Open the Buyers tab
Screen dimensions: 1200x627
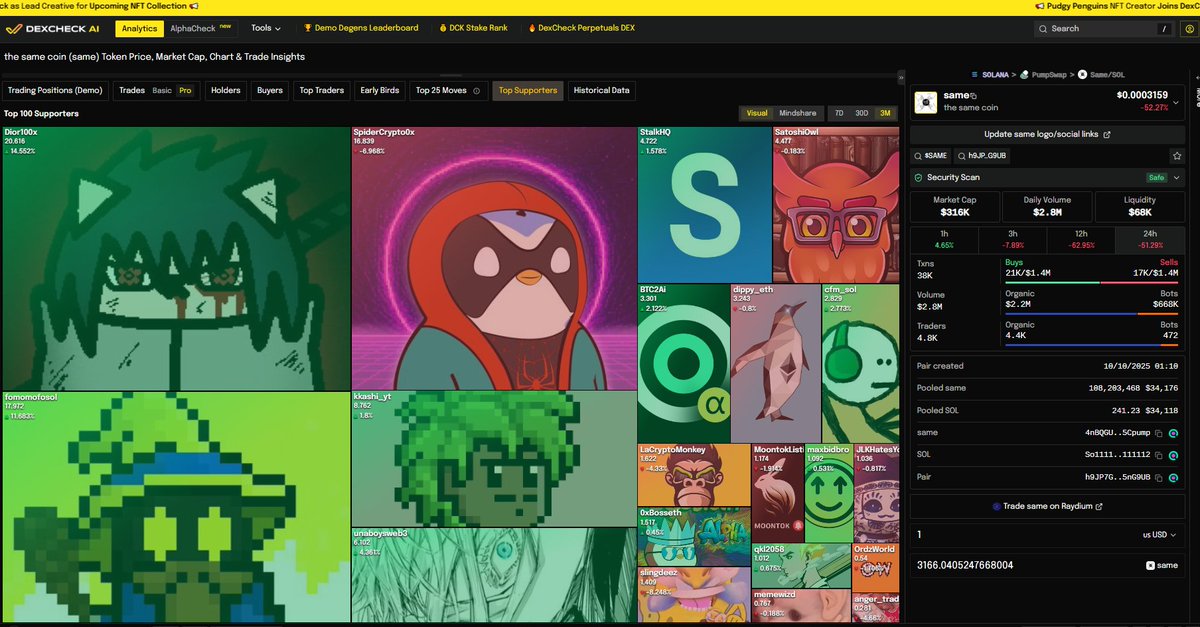click(270, 90)
